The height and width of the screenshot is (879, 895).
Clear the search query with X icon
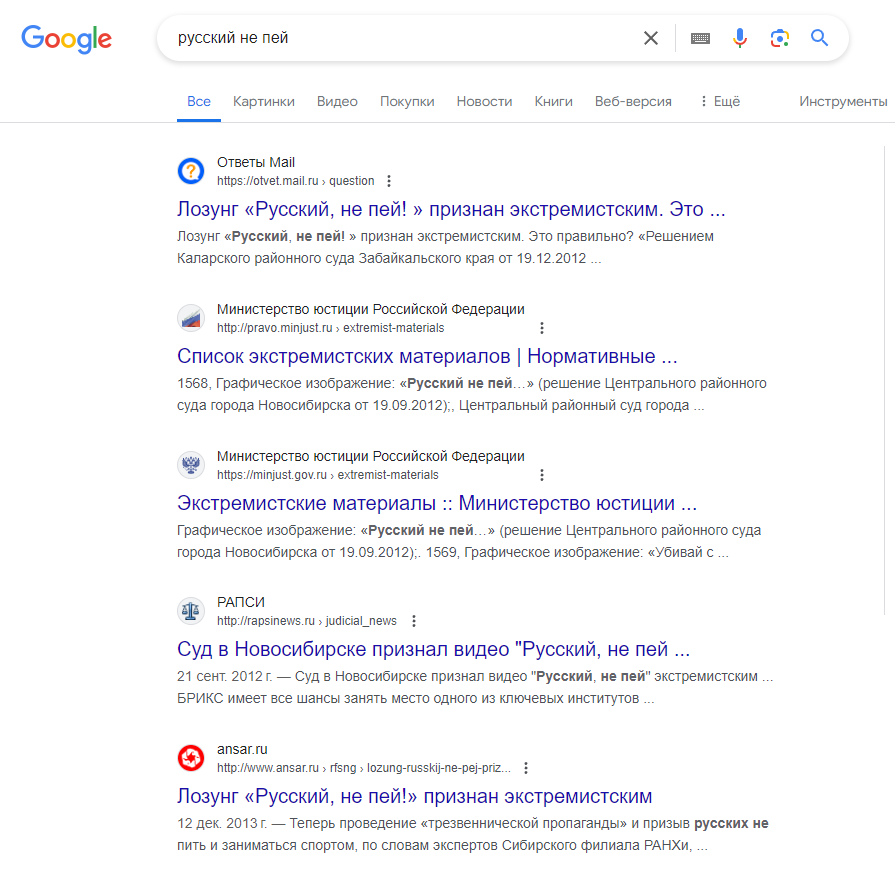[x=651, y=38]
